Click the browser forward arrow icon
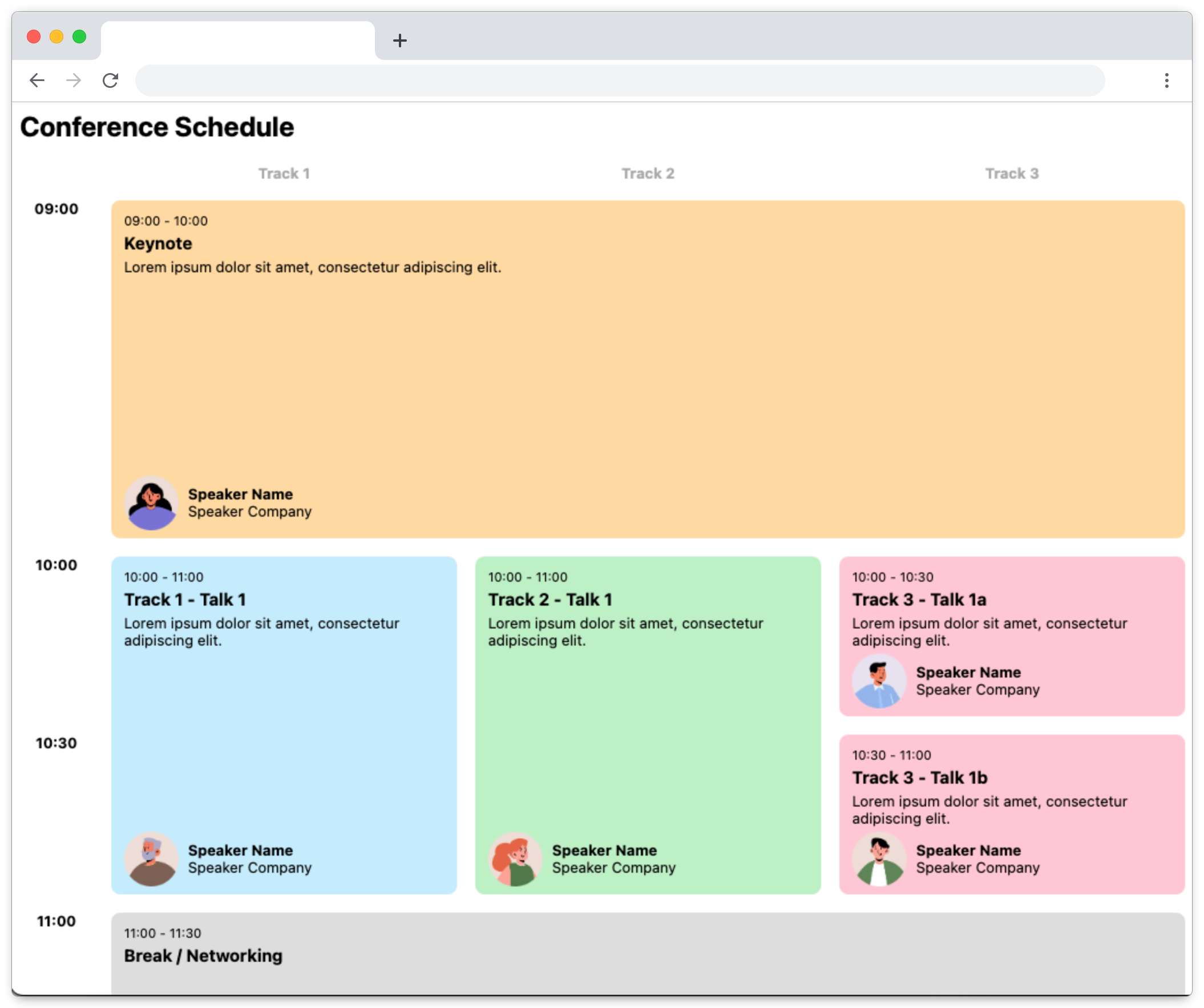This screenshot has height=1008, width=1204. point(74,80)
